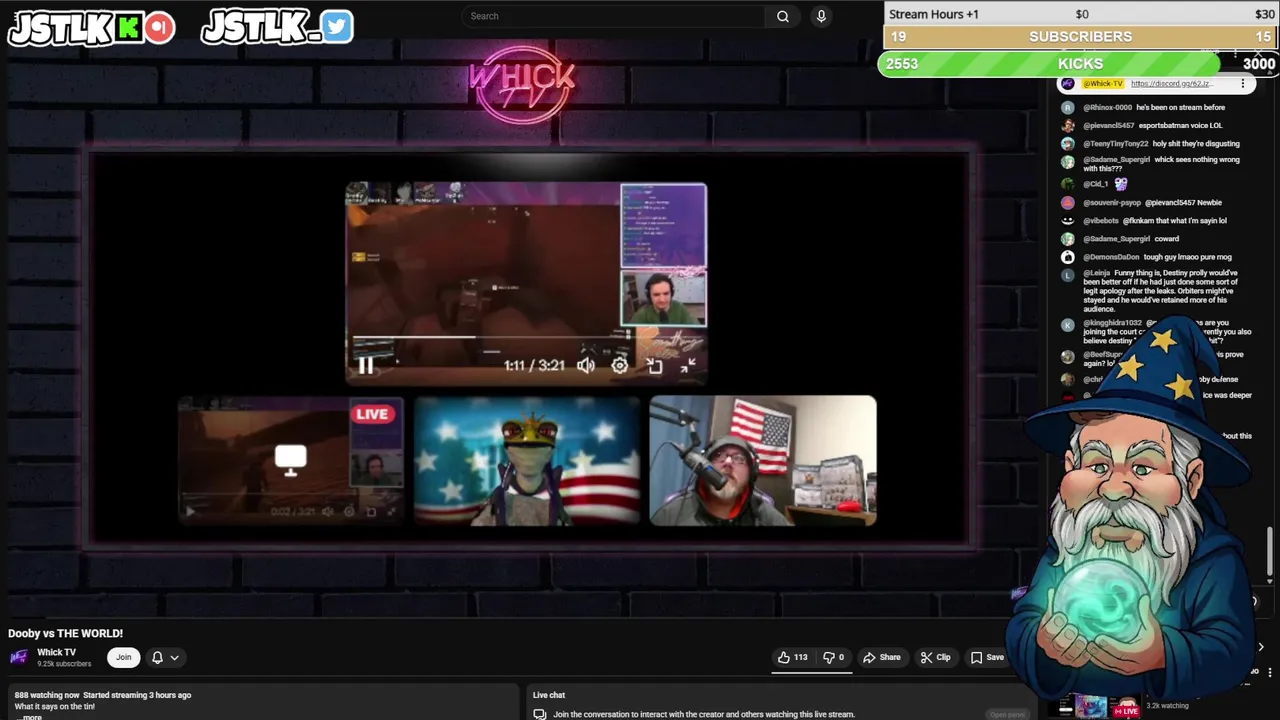
Task: Click @Rhinox-0000 chat username
Action: pos(1107,107)
